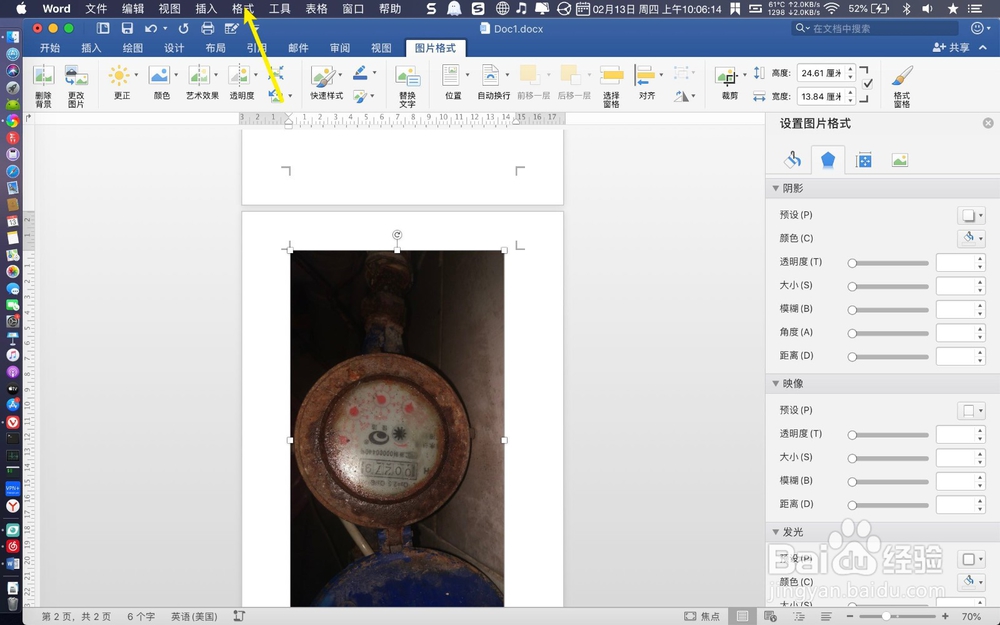Image resolution: width=1000 pixels, height=625 pixels.
Task: Open reflection 预设 (P) preset dropdown
Action: pyautogui.click(x=971, y=410)
